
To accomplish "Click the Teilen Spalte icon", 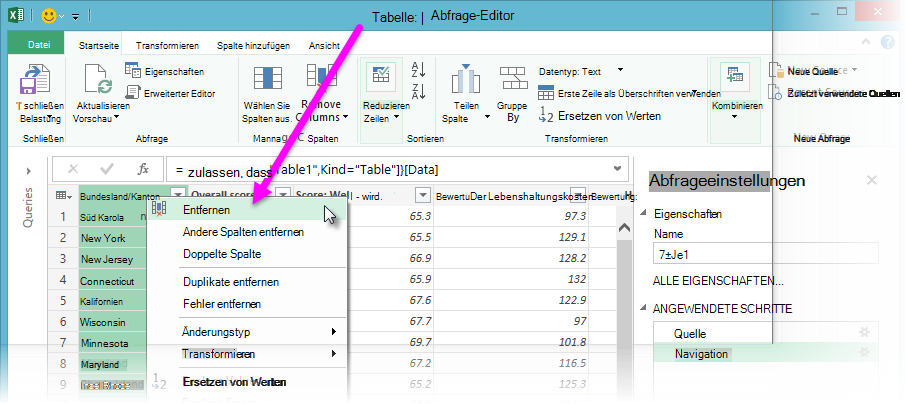I will click(466, 79).
